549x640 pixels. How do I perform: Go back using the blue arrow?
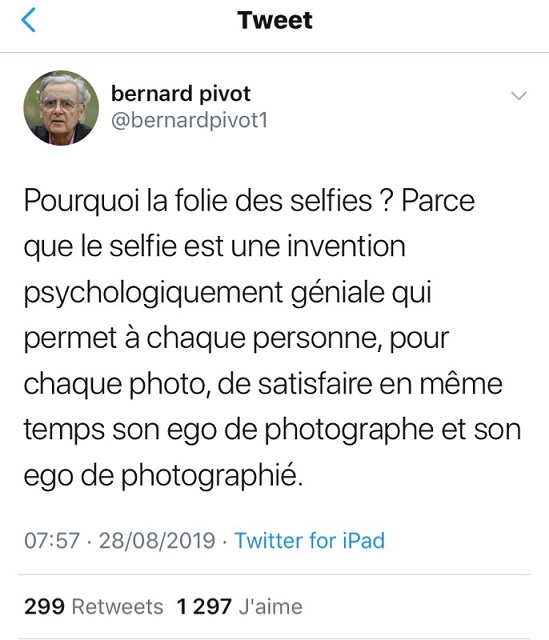tap(28, 20)
